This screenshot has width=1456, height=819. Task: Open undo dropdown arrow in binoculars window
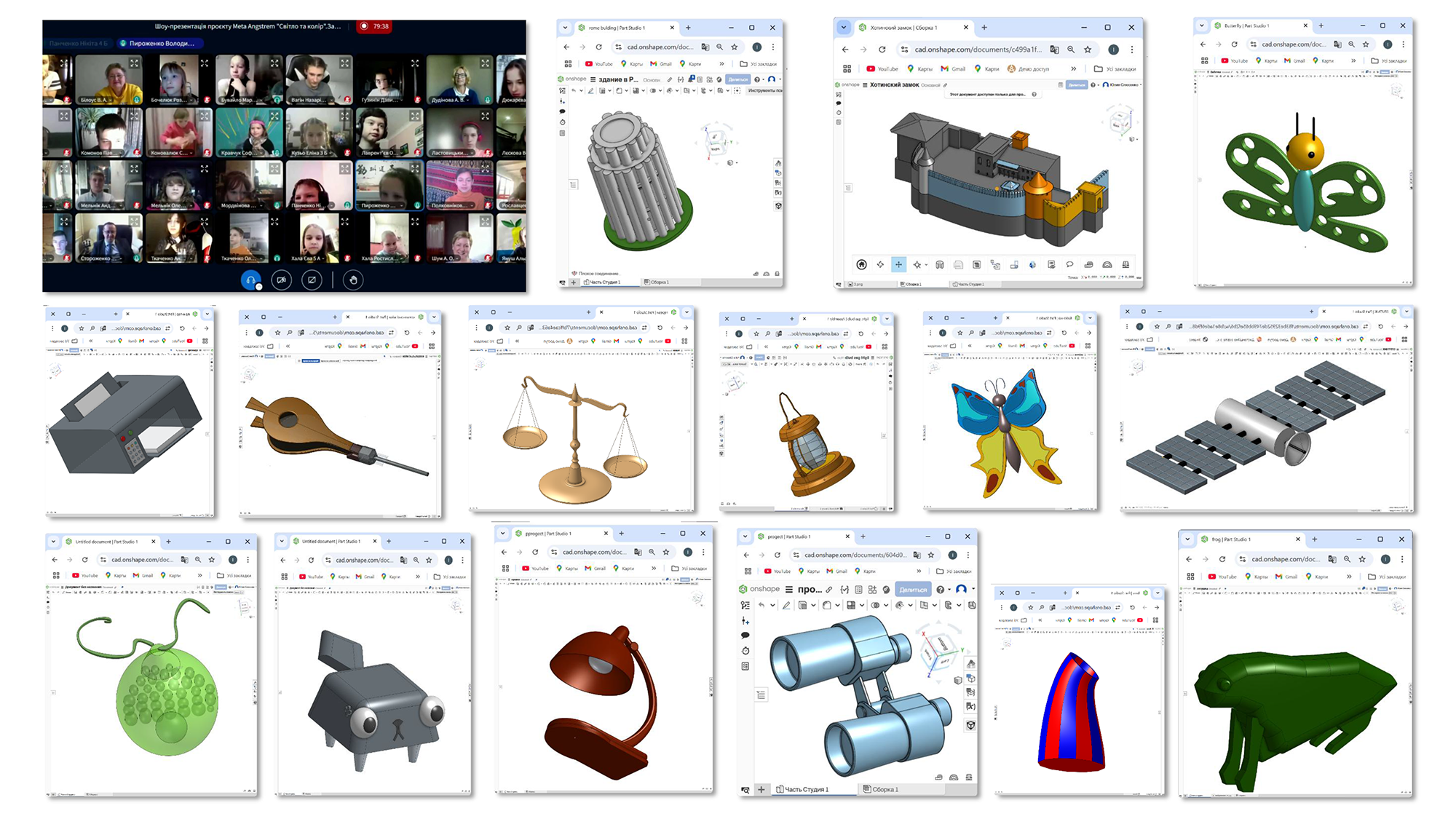pyautogui.click(x=772, y=605)
